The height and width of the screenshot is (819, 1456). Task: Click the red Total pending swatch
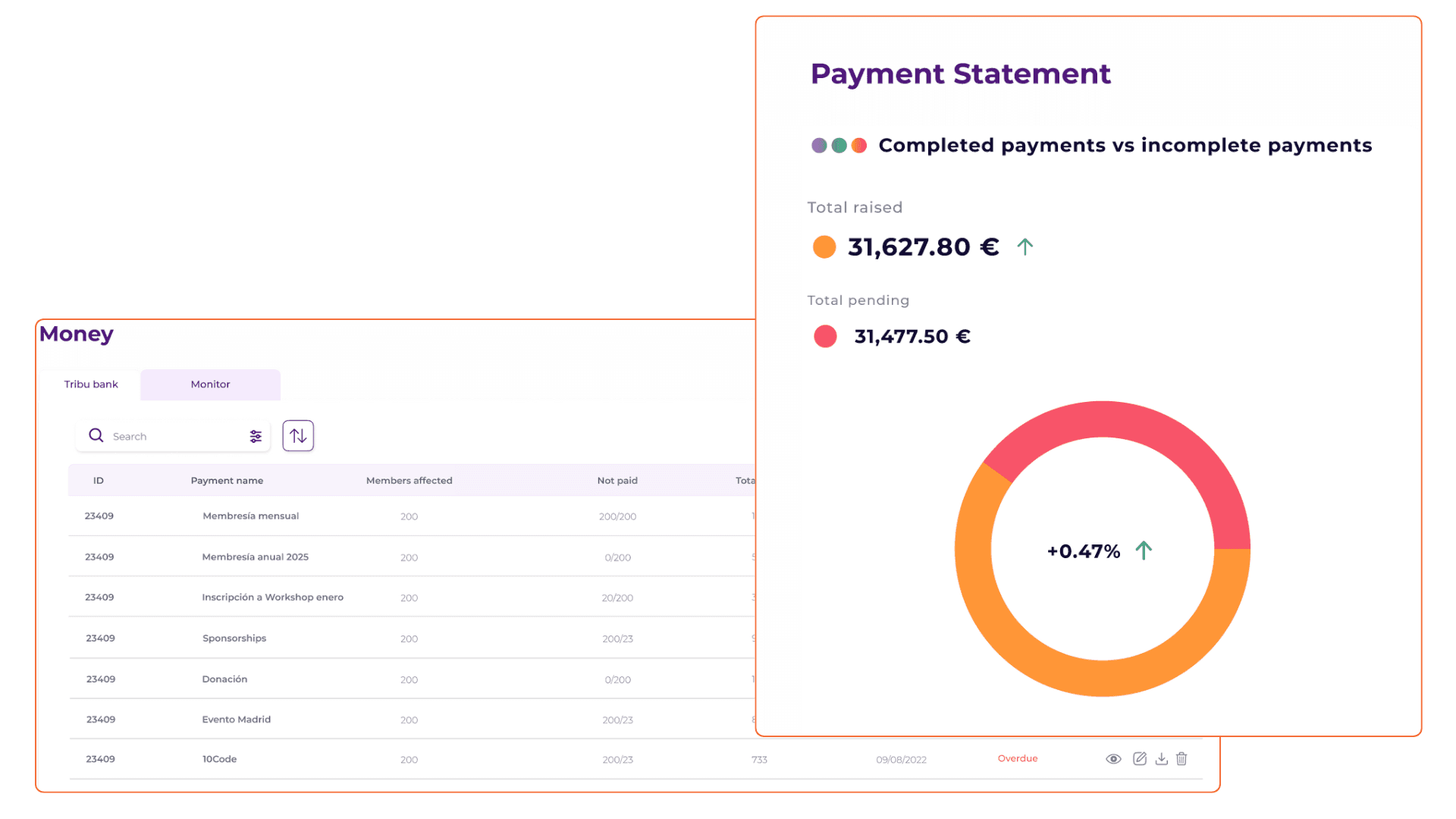(825, 337)
